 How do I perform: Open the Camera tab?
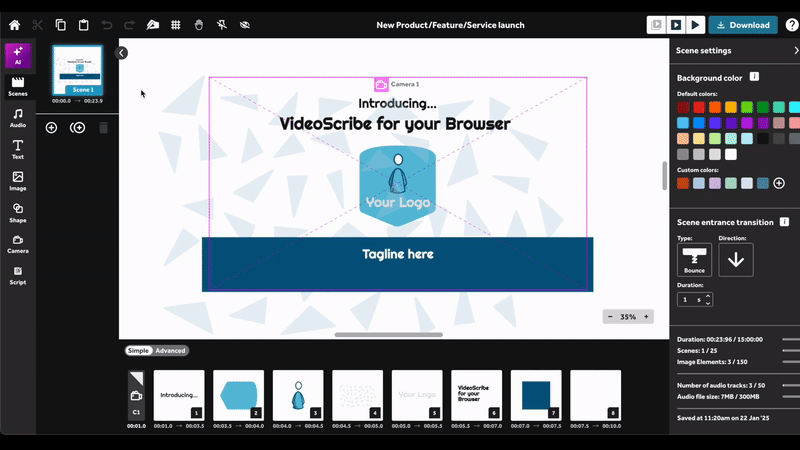[x=18, y=244]
